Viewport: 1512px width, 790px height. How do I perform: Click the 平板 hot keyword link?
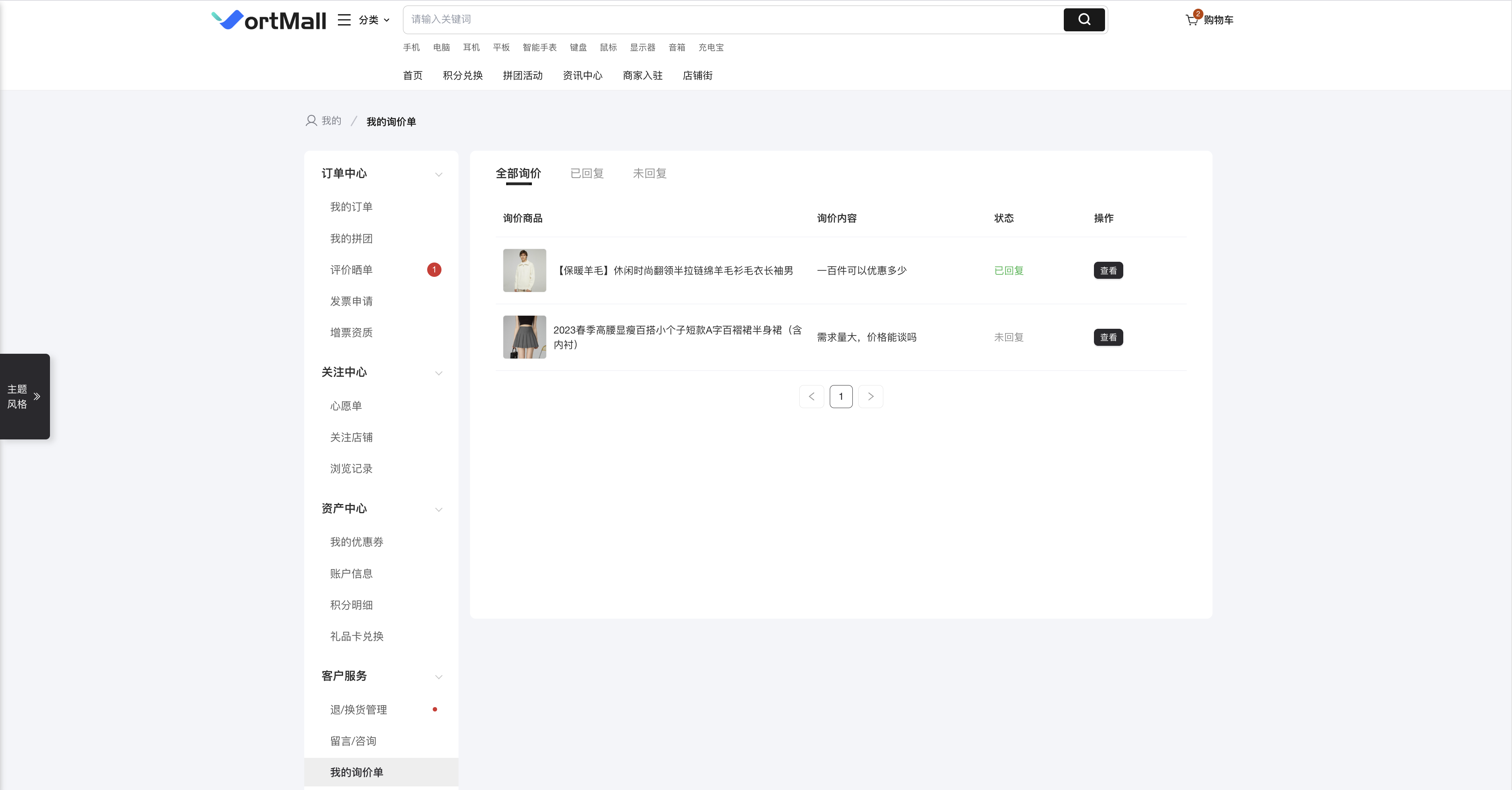[x=501, y=48]
